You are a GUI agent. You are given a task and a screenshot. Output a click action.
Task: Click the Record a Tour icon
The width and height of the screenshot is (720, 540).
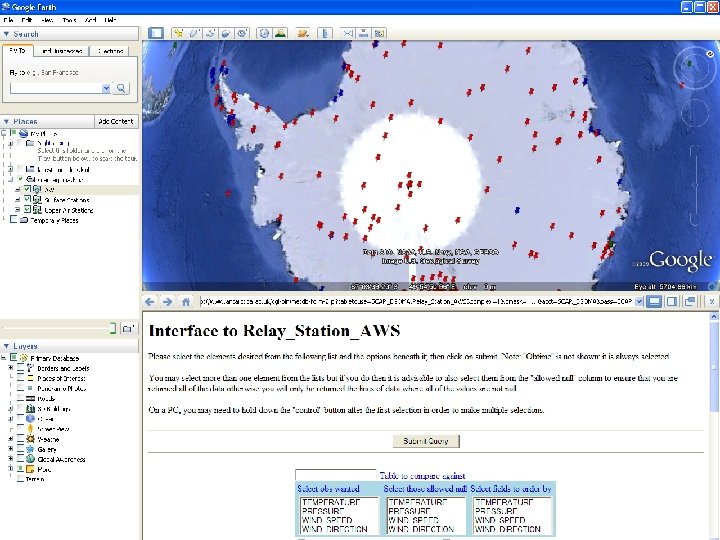click(242, 33)
